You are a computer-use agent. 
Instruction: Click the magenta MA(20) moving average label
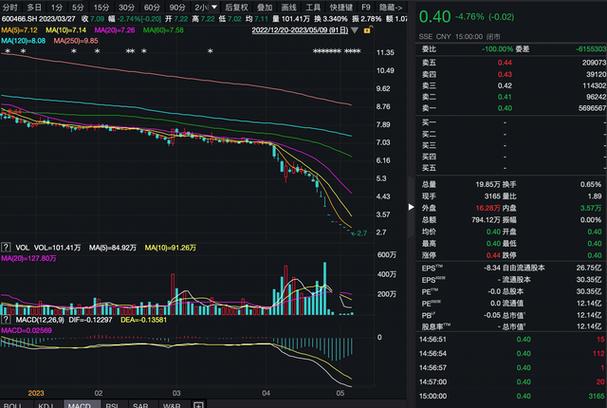pyautogui.click(x=115, y=30)
